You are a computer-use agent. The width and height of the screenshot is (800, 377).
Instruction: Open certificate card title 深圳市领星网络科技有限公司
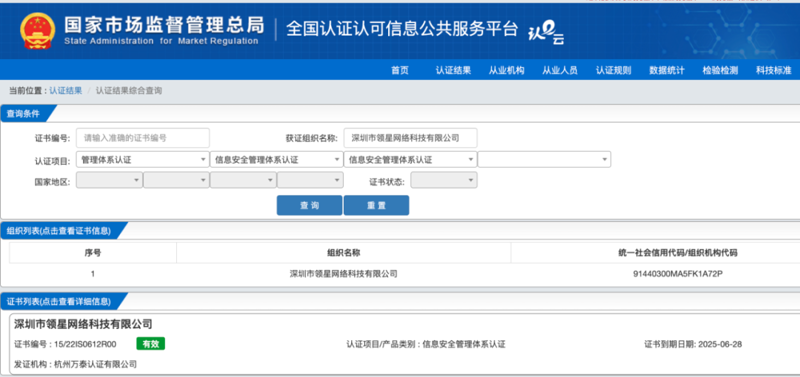point(83,324)
